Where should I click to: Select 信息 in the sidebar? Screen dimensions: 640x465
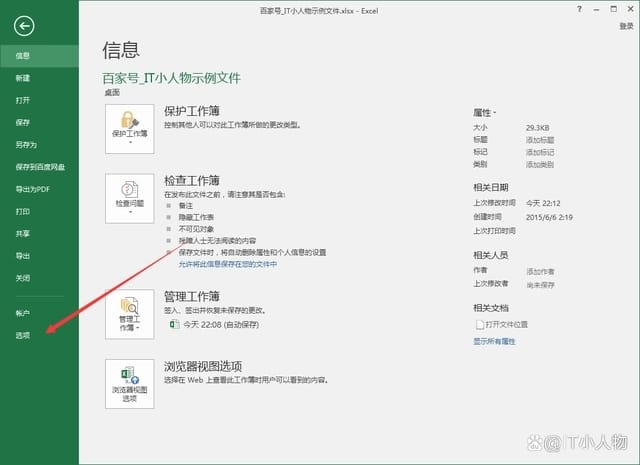[39, 56]
